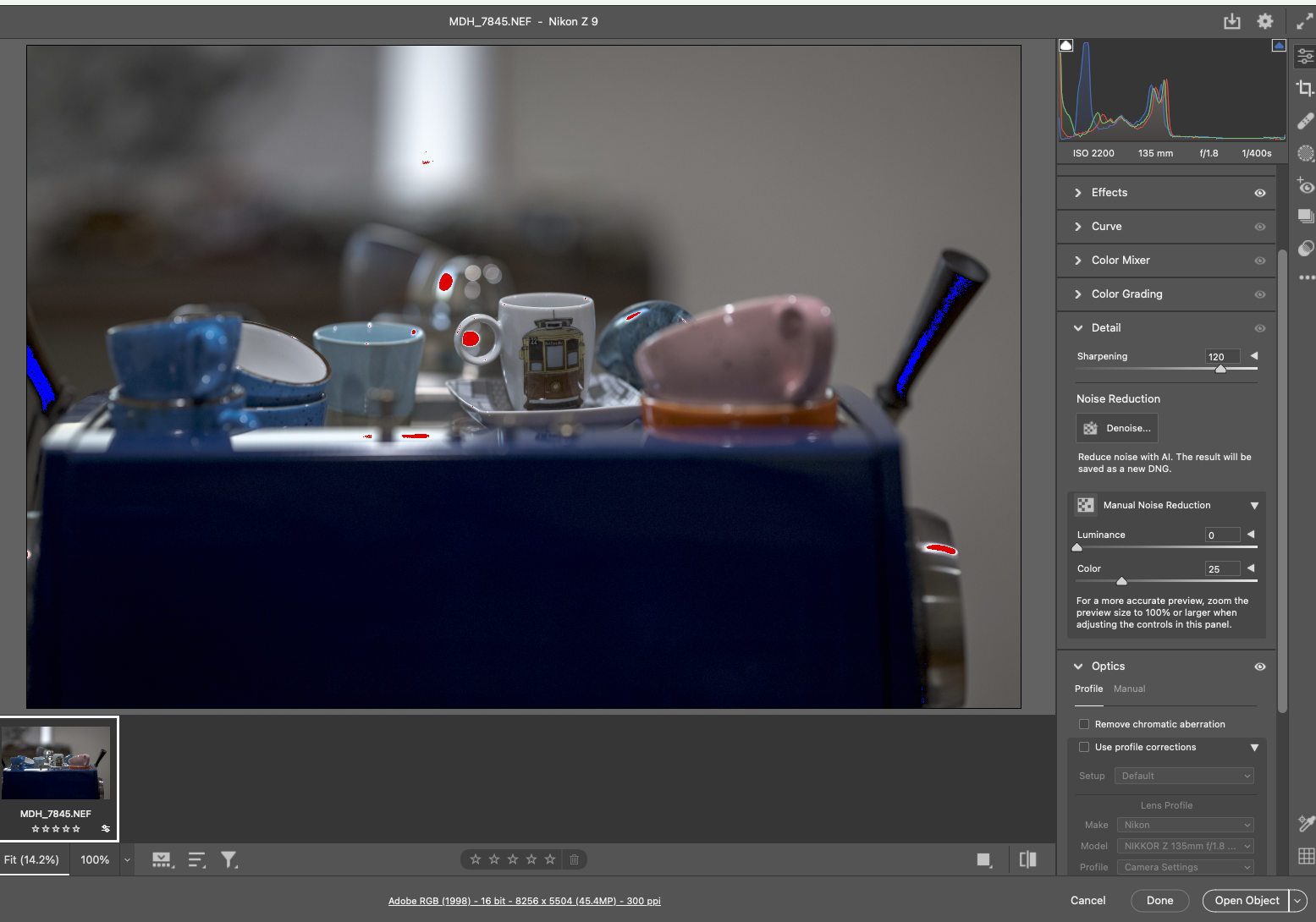
Task: Expand Sharpening slider disclosure triangle
Action: (1254, 356)
